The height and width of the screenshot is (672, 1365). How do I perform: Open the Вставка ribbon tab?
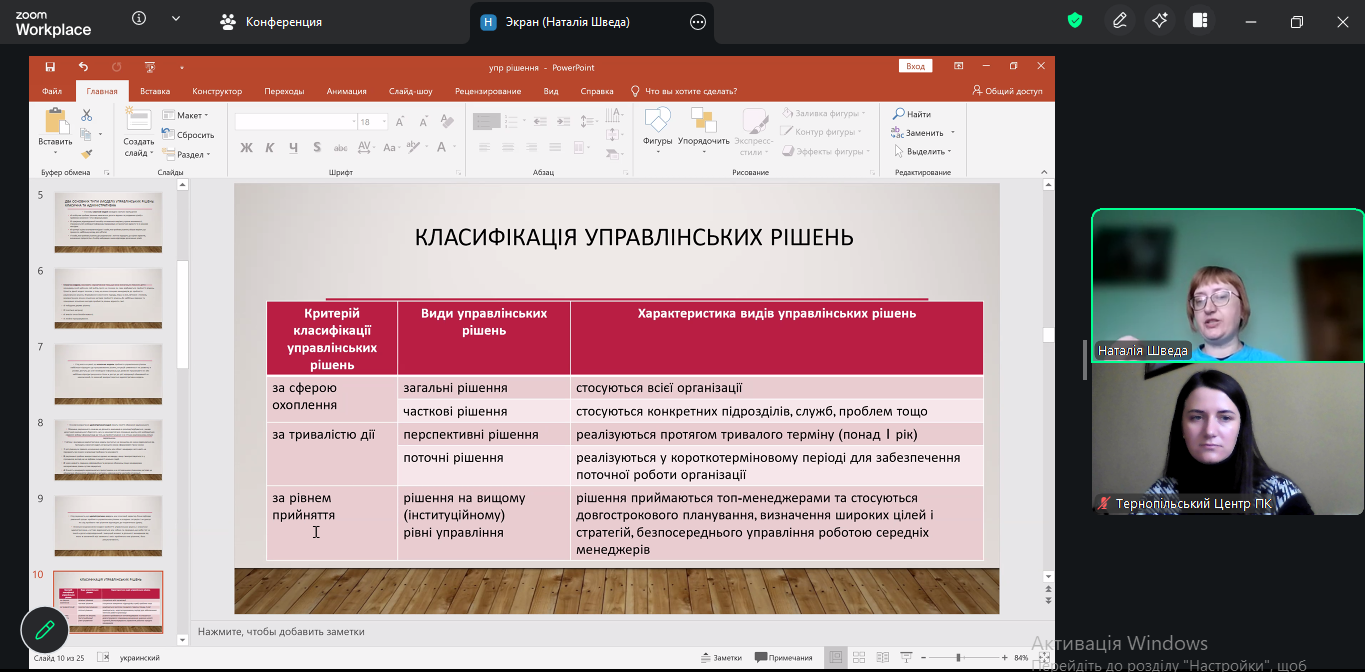(155, 91)
